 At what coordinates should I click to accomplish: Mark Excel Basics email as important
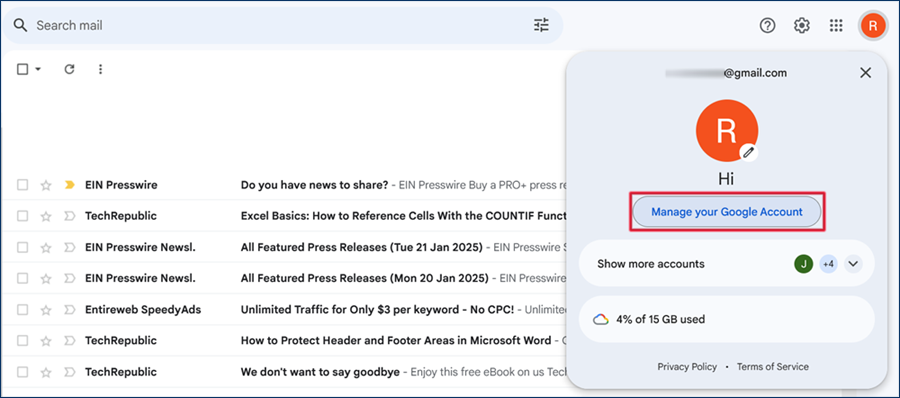click(69, 216)
